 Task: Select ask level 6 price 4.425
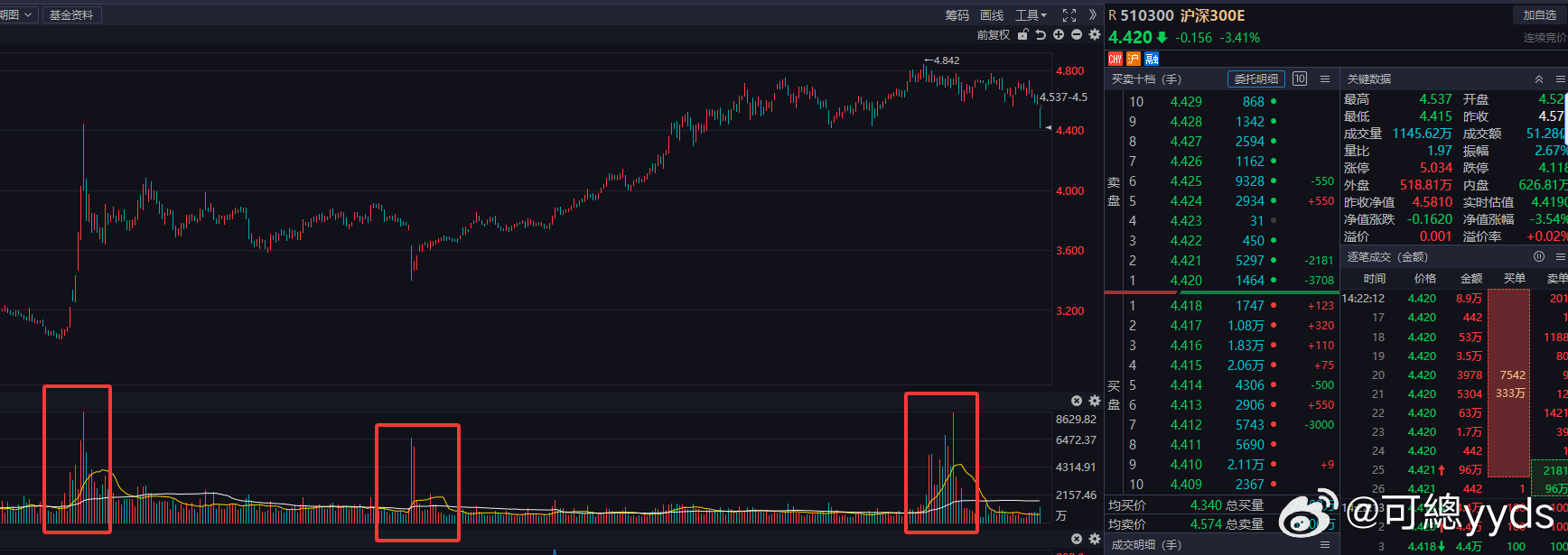[x=1186, y=181]
